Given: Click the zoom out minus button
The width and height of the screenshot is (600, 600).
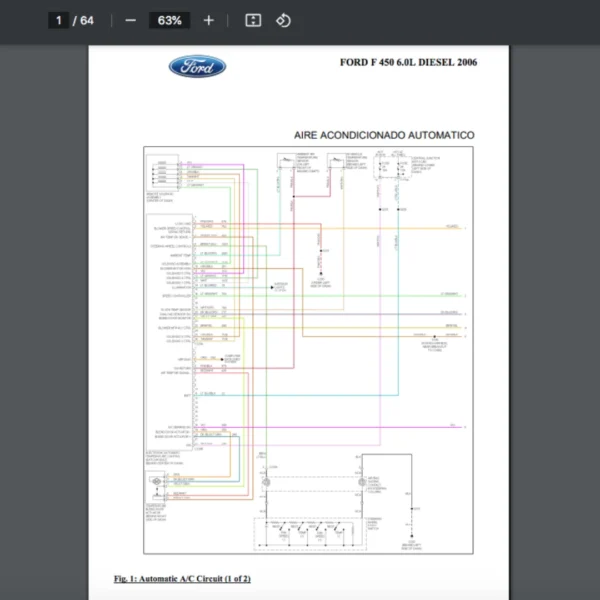Looking at the screenshot, I should coord(130,20).
